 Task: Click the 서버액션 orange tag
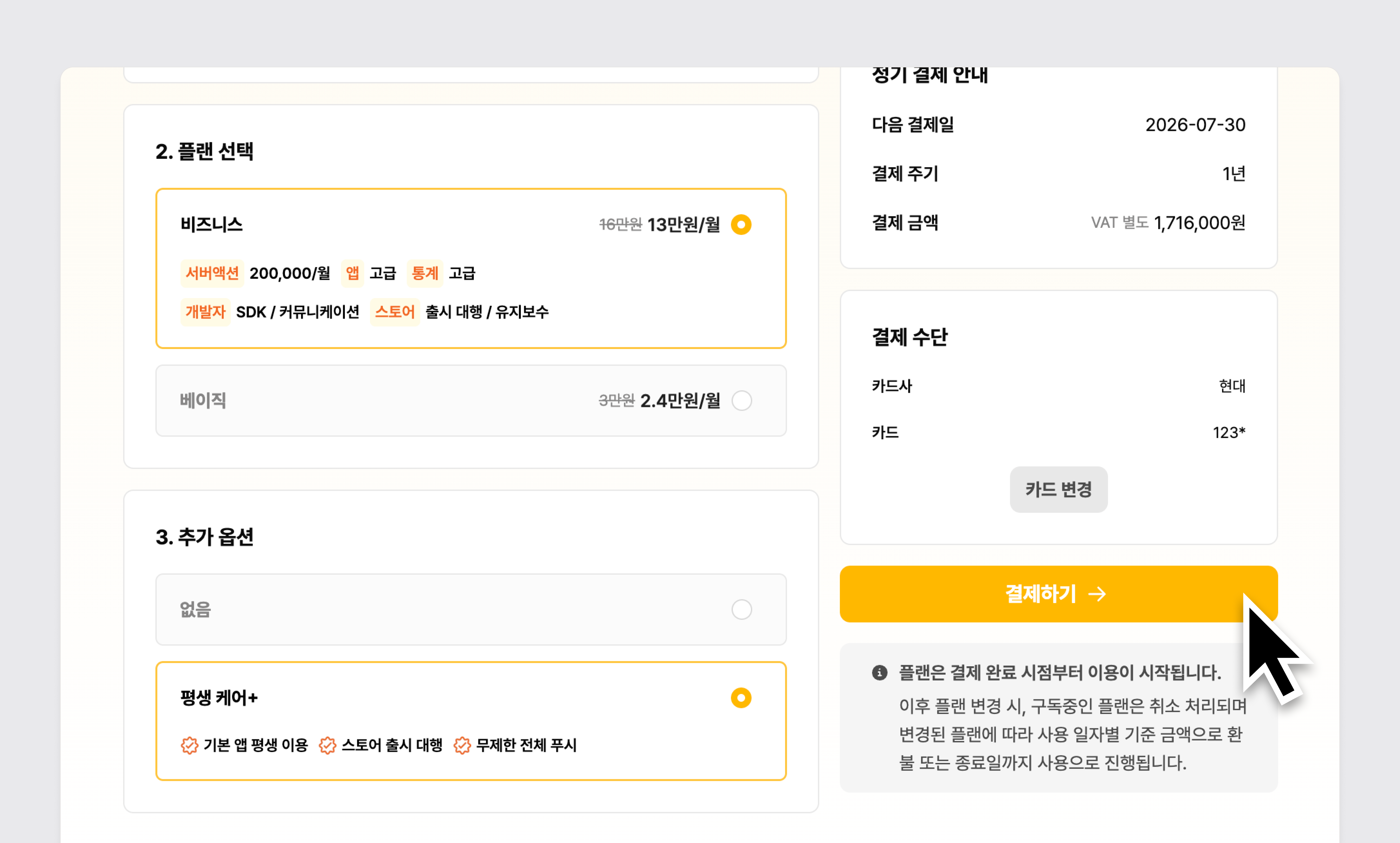(x=212, y=273)
